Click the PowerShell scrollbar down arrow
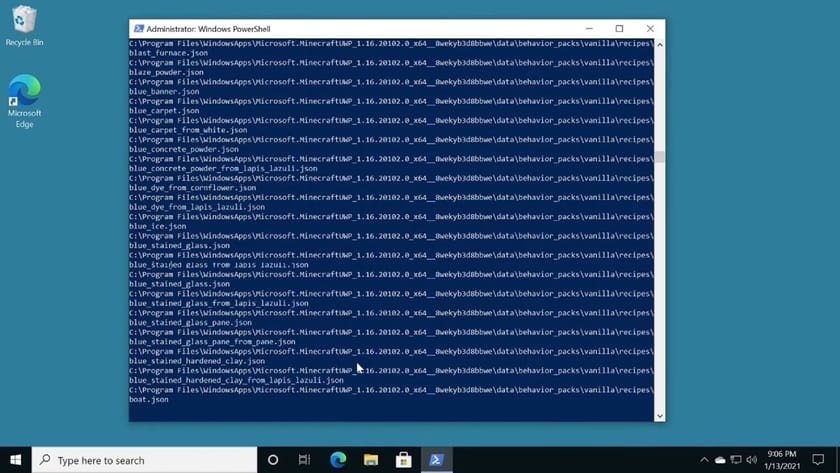The width and height of the screenshot is (840, 473). (659, 416)
